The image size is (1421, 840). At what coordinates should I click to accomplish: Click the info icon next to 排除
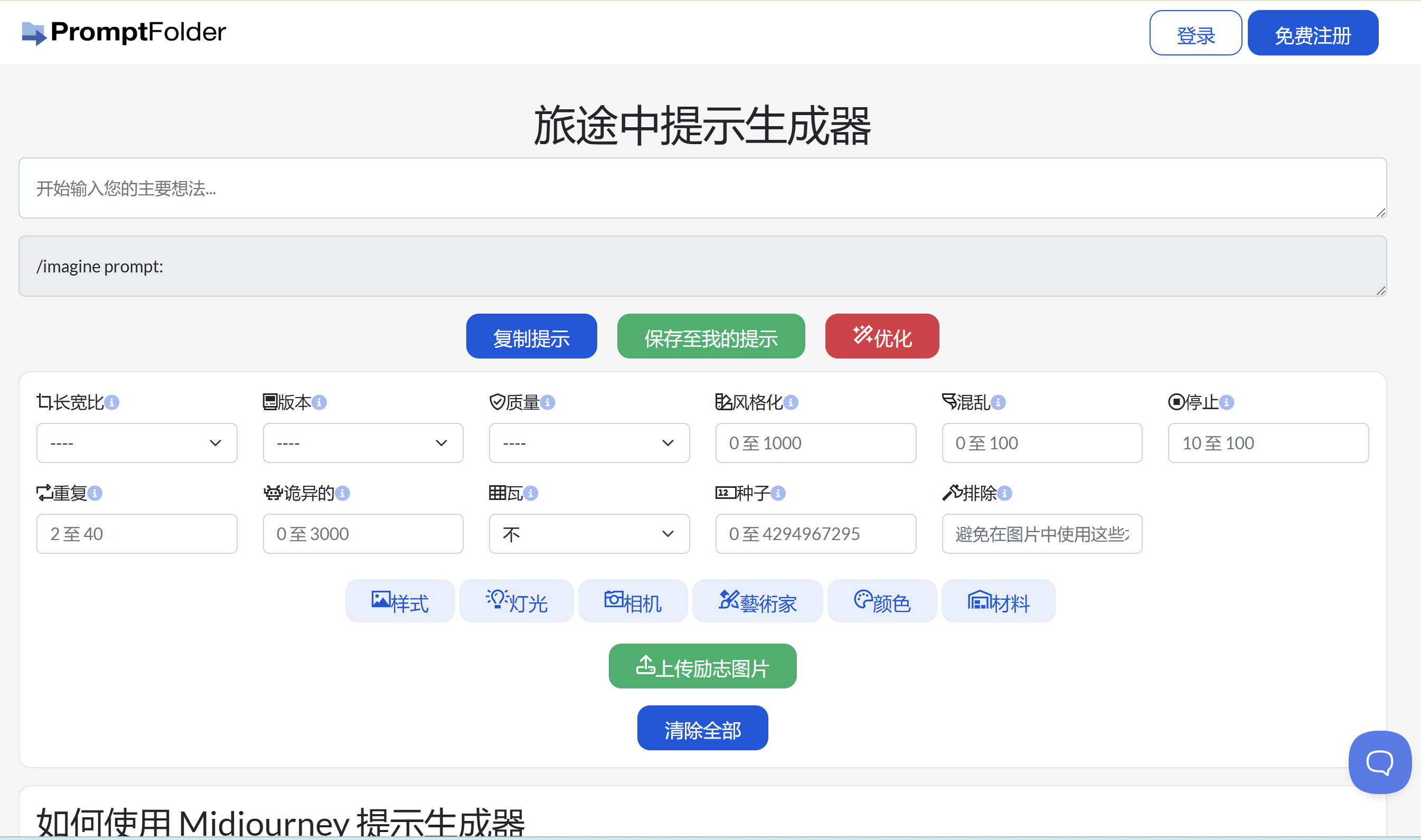pos(1004,494)
